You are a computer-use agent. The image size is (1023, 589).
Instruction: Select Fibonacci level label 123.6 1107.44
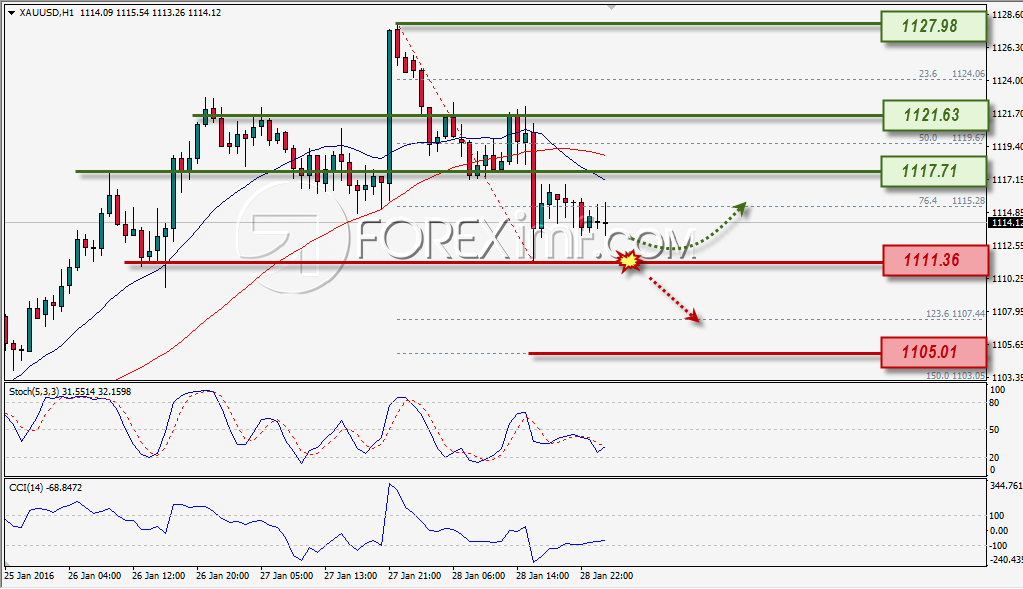(955, 314)
